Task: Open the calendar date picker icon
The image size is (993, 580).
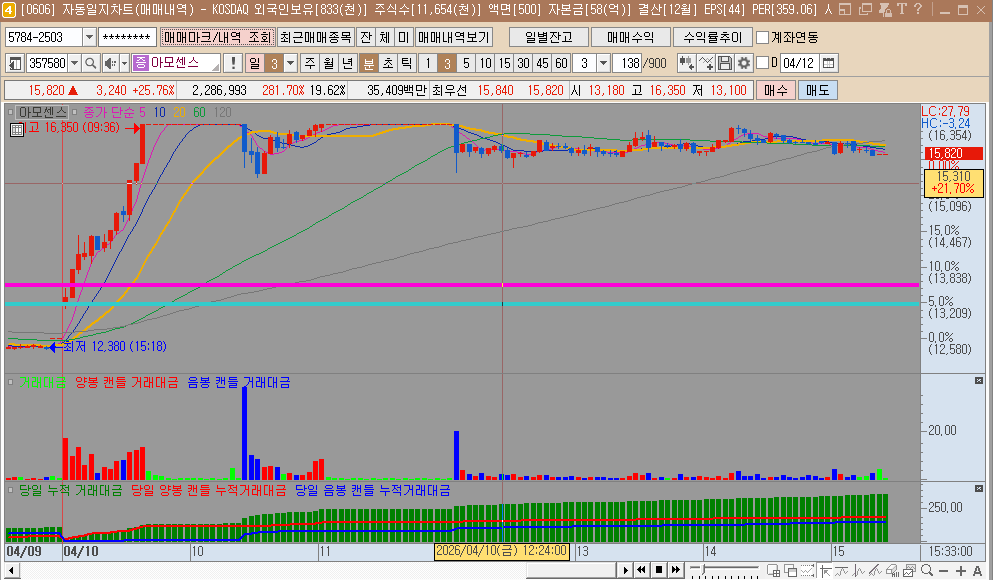Action: tap(828, 63)
